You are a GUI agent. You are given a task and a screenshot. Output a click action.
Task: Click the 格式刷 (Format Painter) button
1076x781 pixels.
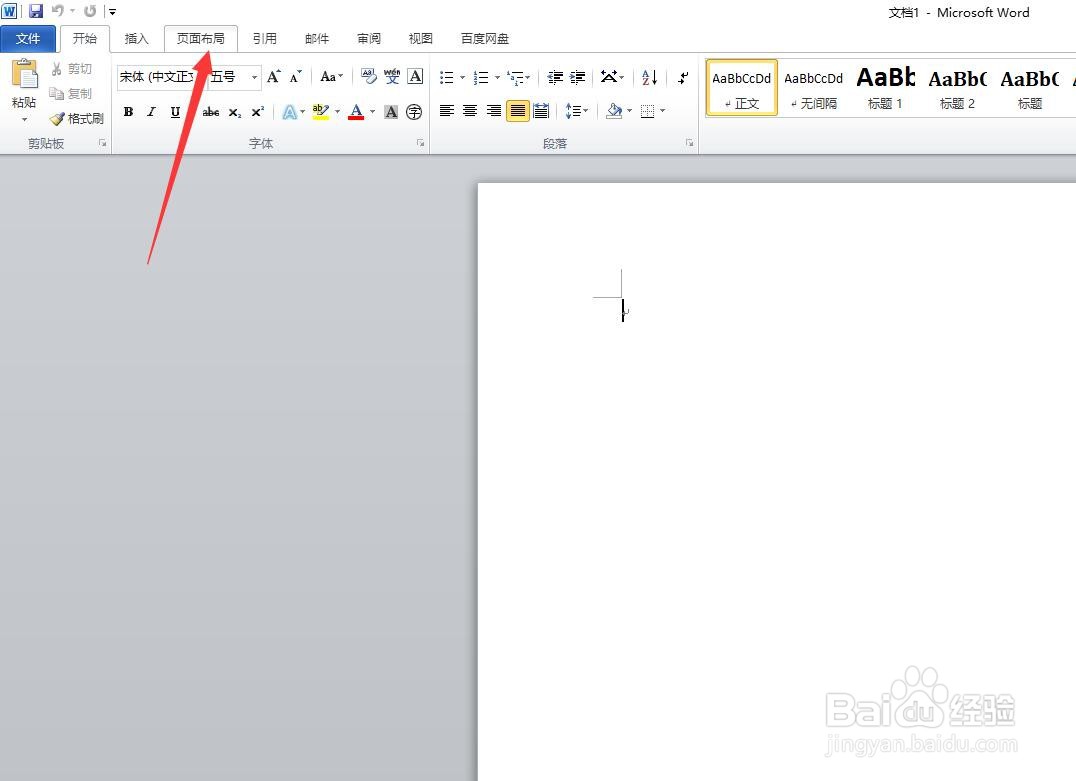tap(77, 118)
